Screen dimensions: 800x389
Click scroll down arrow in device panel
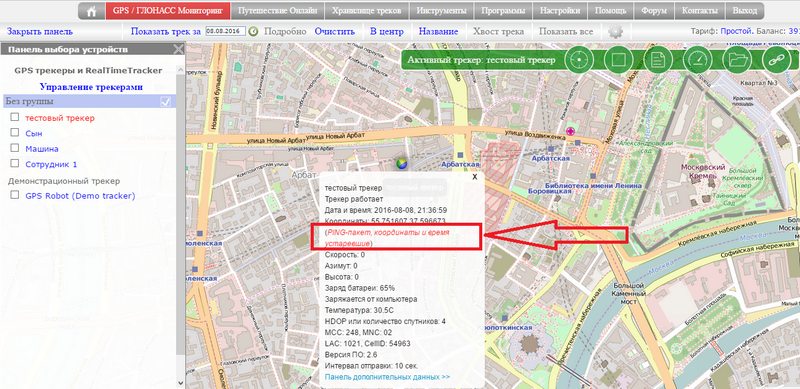(x=180, y=382)
